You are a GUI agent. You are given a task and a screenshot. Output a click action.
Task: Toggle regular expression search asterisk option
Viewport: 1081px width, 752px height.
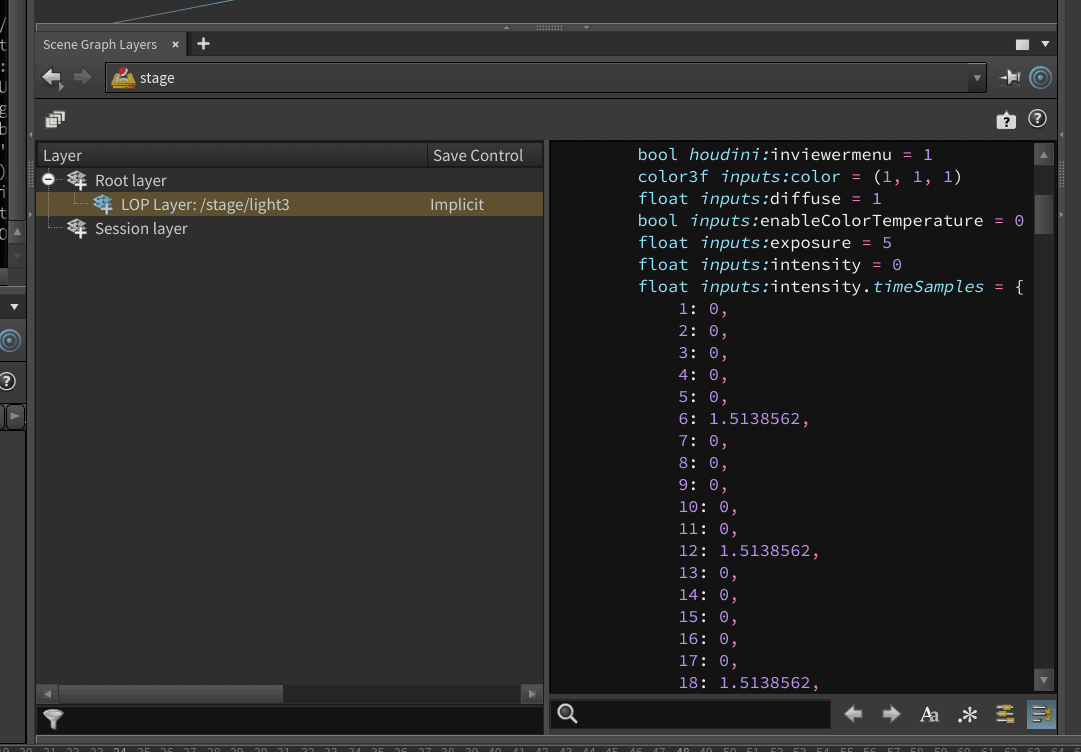point(967,714)
